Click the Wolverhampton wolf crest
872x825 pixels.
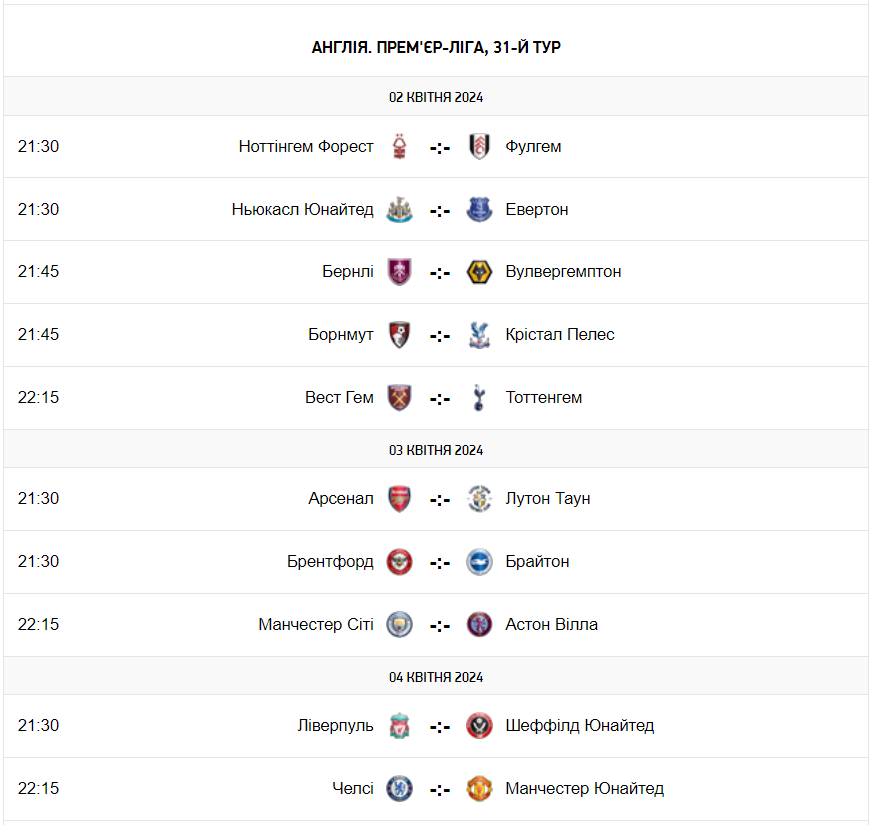tap(480, 272)
